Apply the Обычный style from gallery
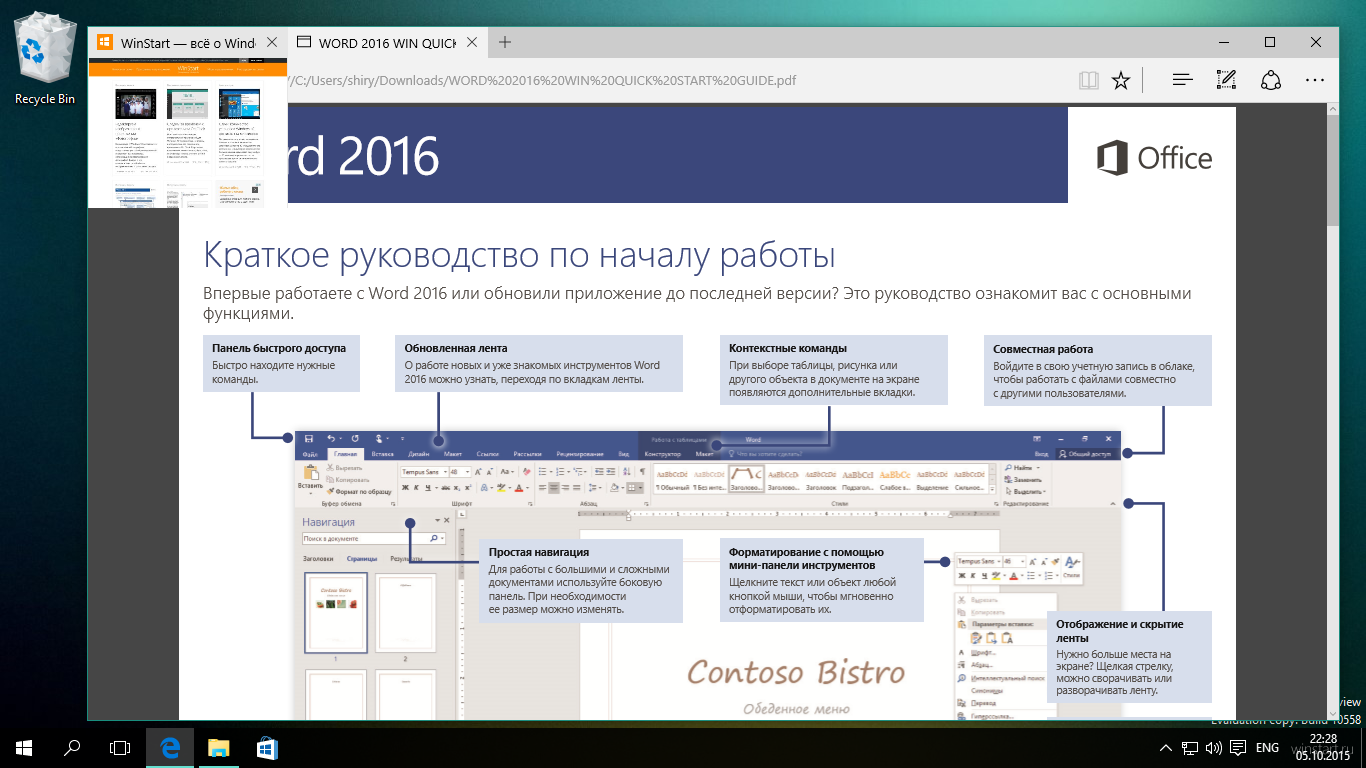Screen dimensions: 1366x768 (673, 478)
